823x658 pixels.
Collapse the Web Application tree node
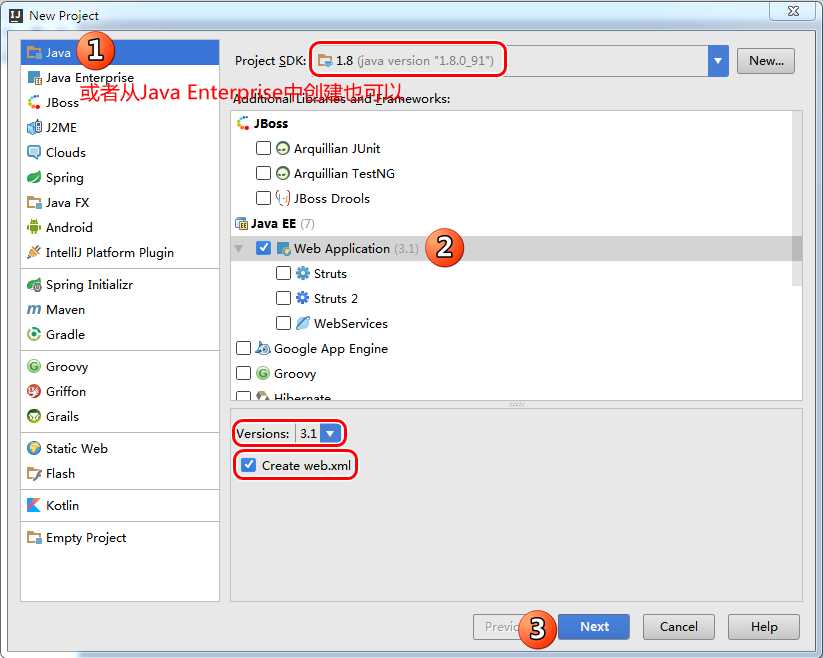[239, 248]
